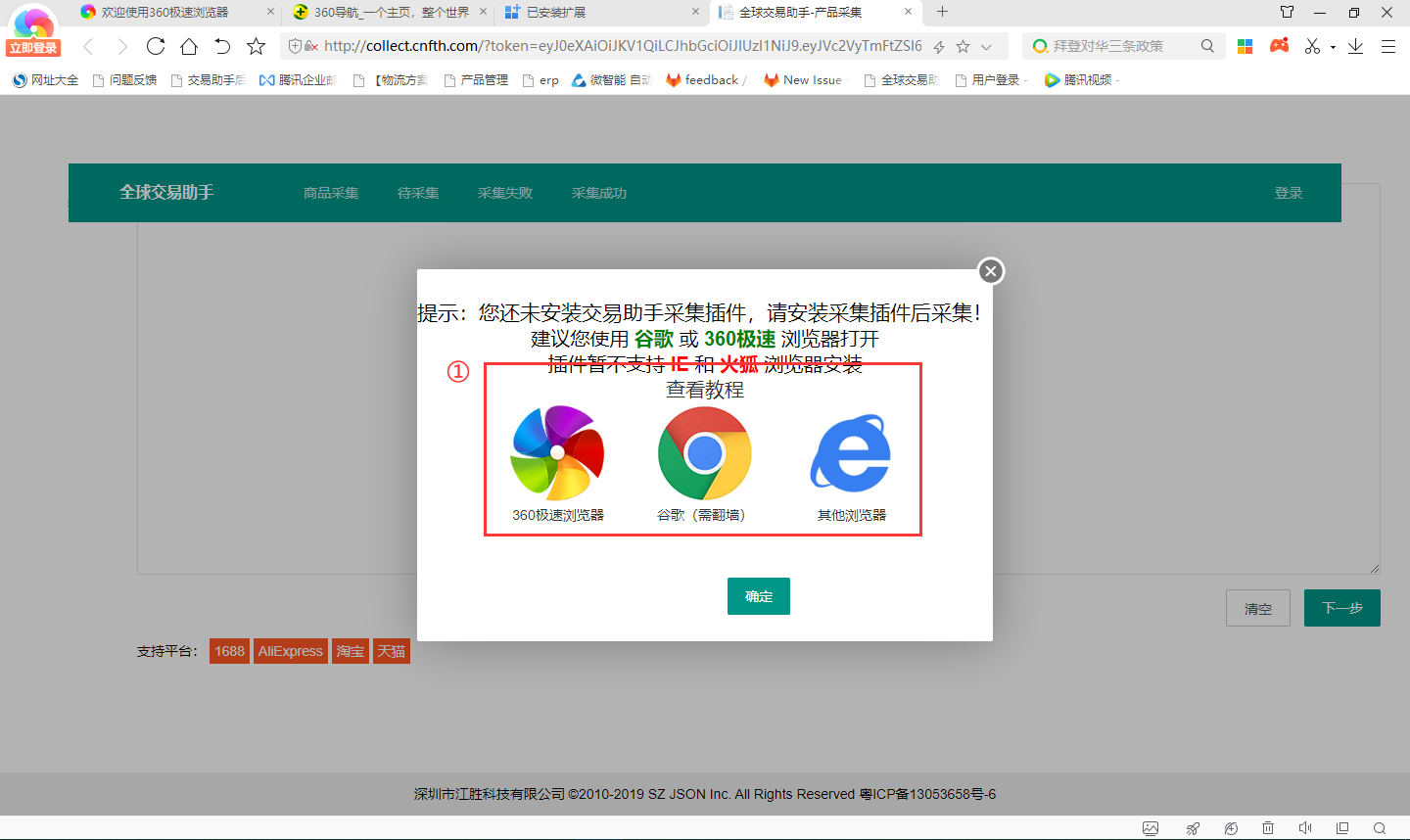The image size is (1410, 840).
Task: Click the 1688 platform tag
Action: pos(229,651)
